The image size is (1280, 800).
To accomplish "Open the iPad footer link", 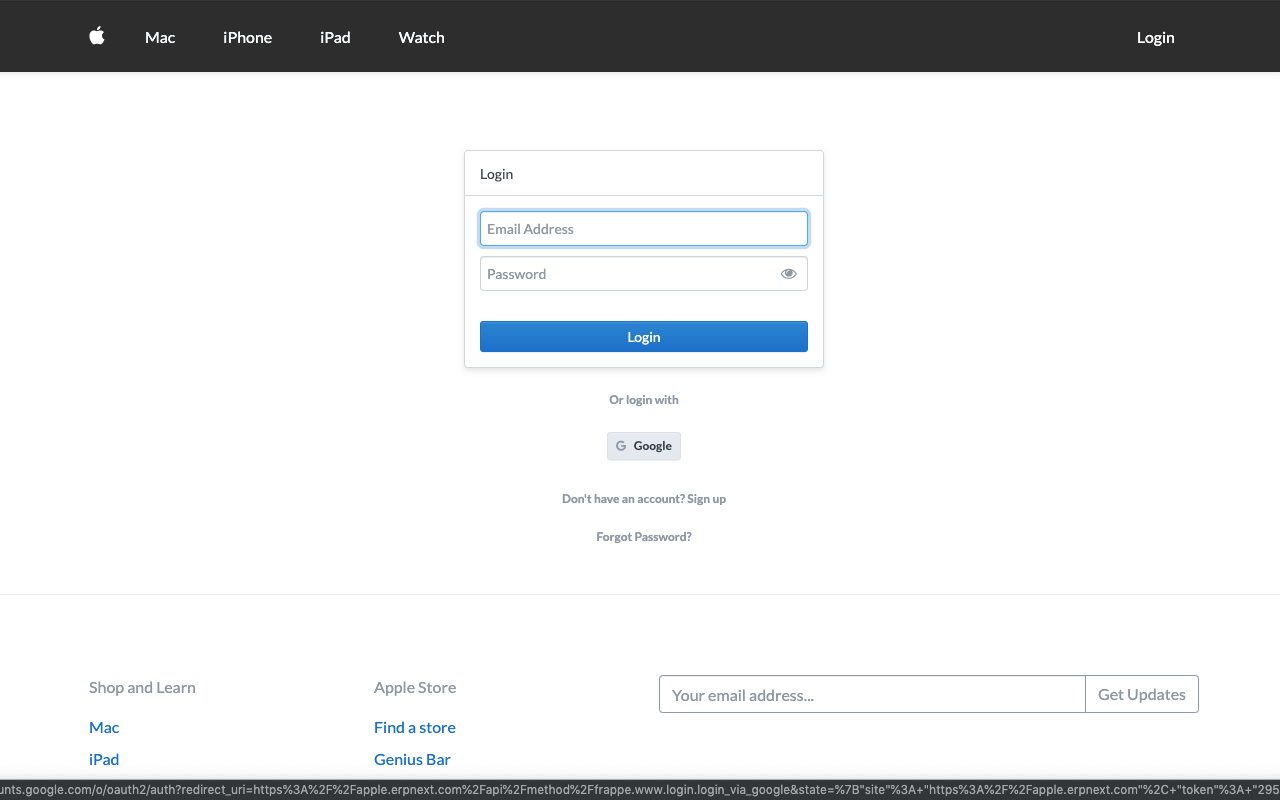I will [x=104, y=760].
